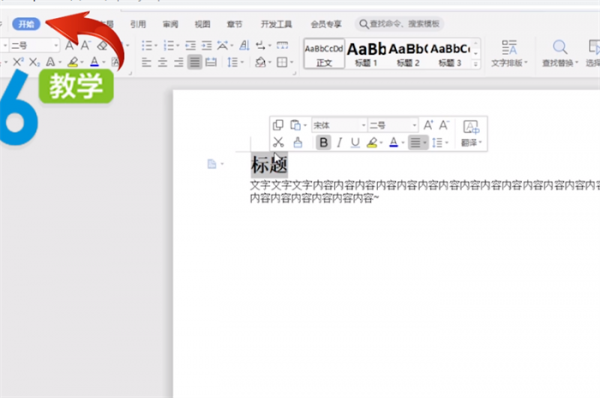Open the 开发工具 ribbon tab

pos(276,24)
